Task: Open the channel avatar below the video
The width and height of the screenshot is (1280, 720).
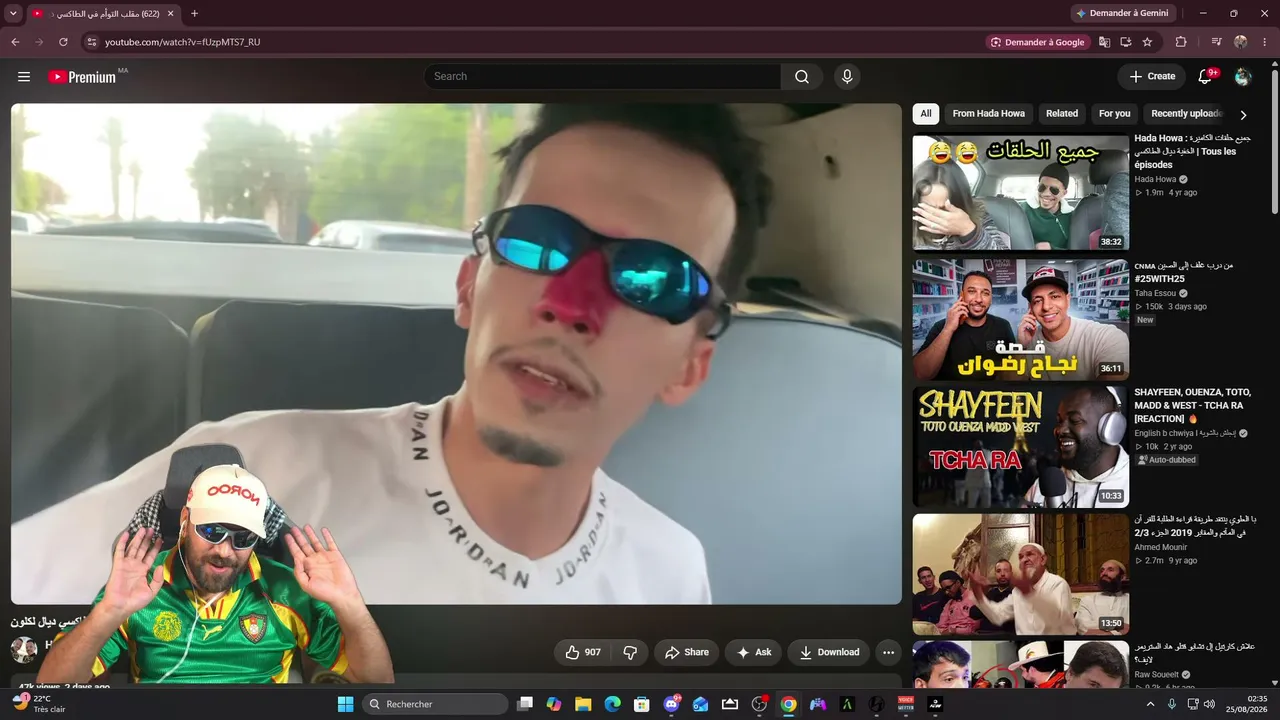Action: (24, 649)
